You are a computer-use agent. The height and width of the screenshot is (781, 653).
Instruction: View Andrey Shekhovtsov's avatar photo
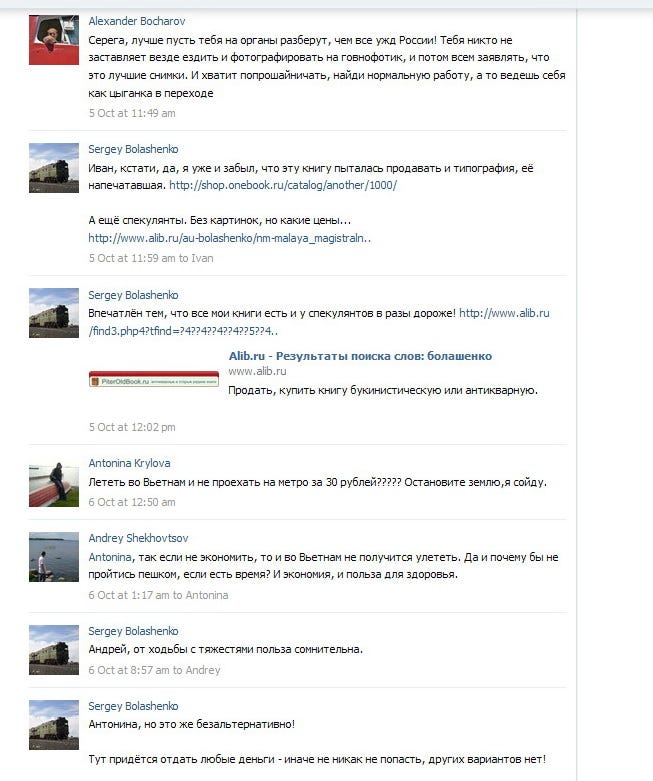point(54,557)
